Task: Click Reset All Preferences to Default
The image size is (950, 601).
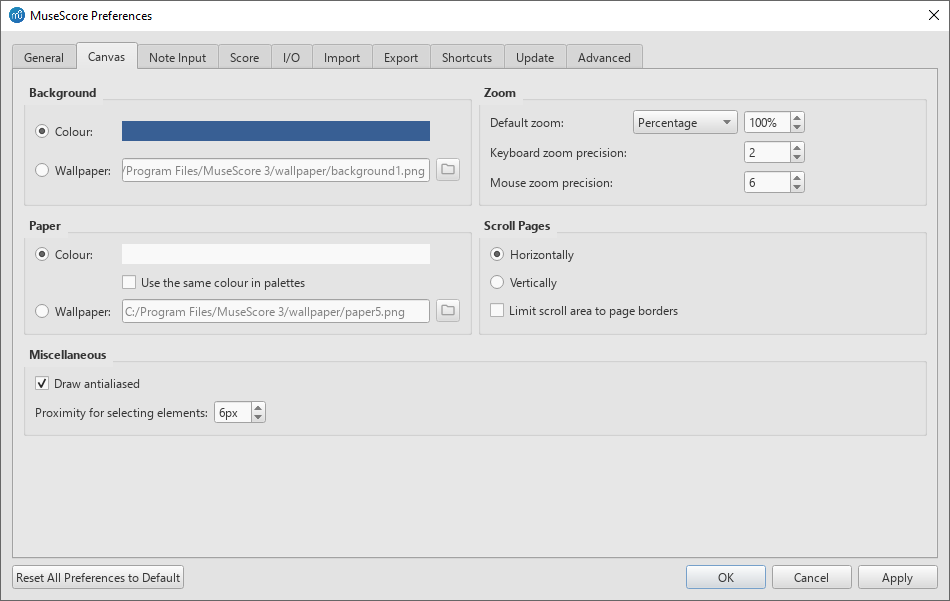Action: point(97,577)
